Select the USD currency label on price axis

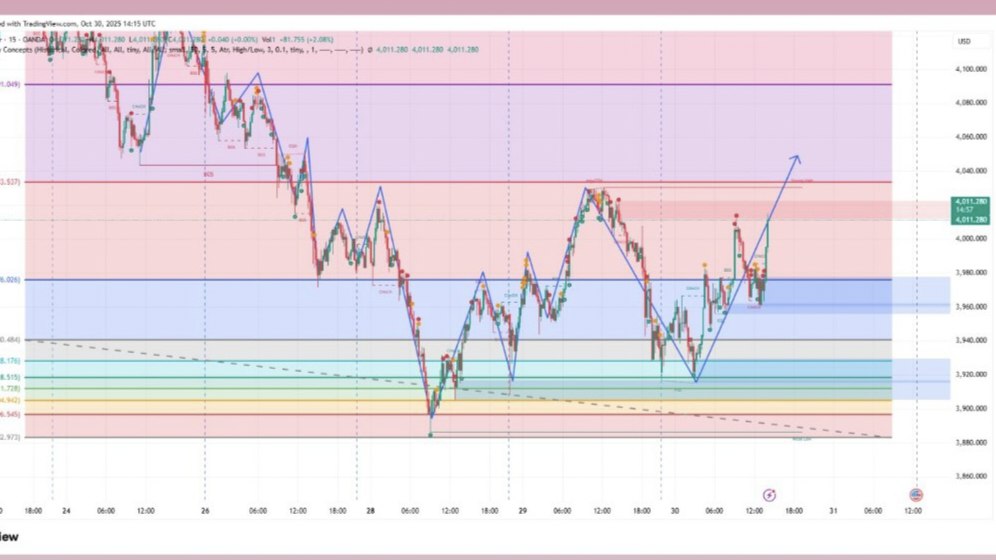tap(964, 41)
